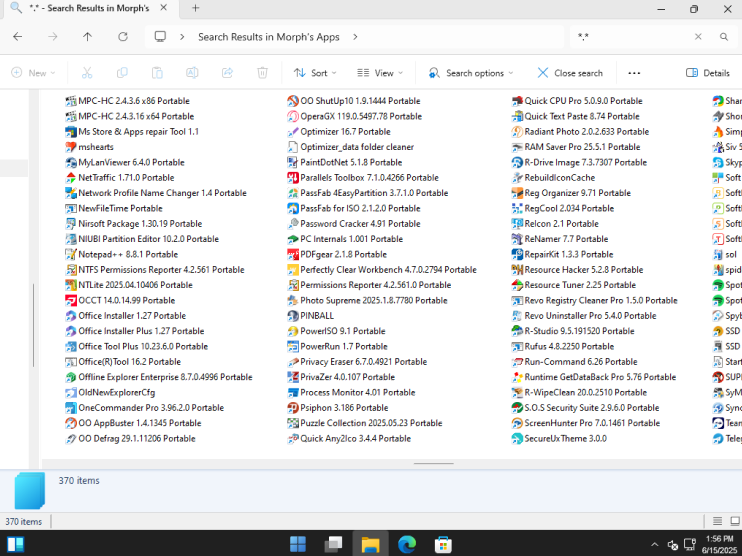The image size is (742, 556).
Task: Select RegCool 2.034 Portable
Action: click(x=563, y=208)
